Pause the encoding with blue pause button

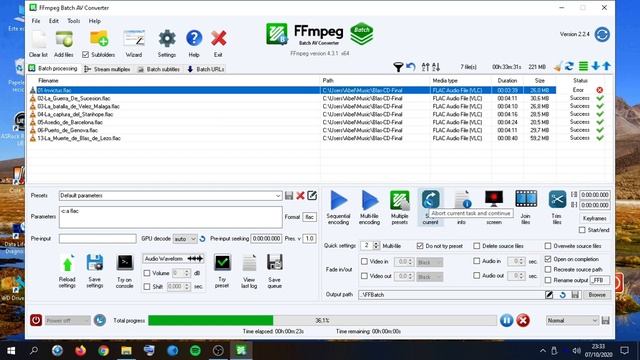click(x=507, y=320)
